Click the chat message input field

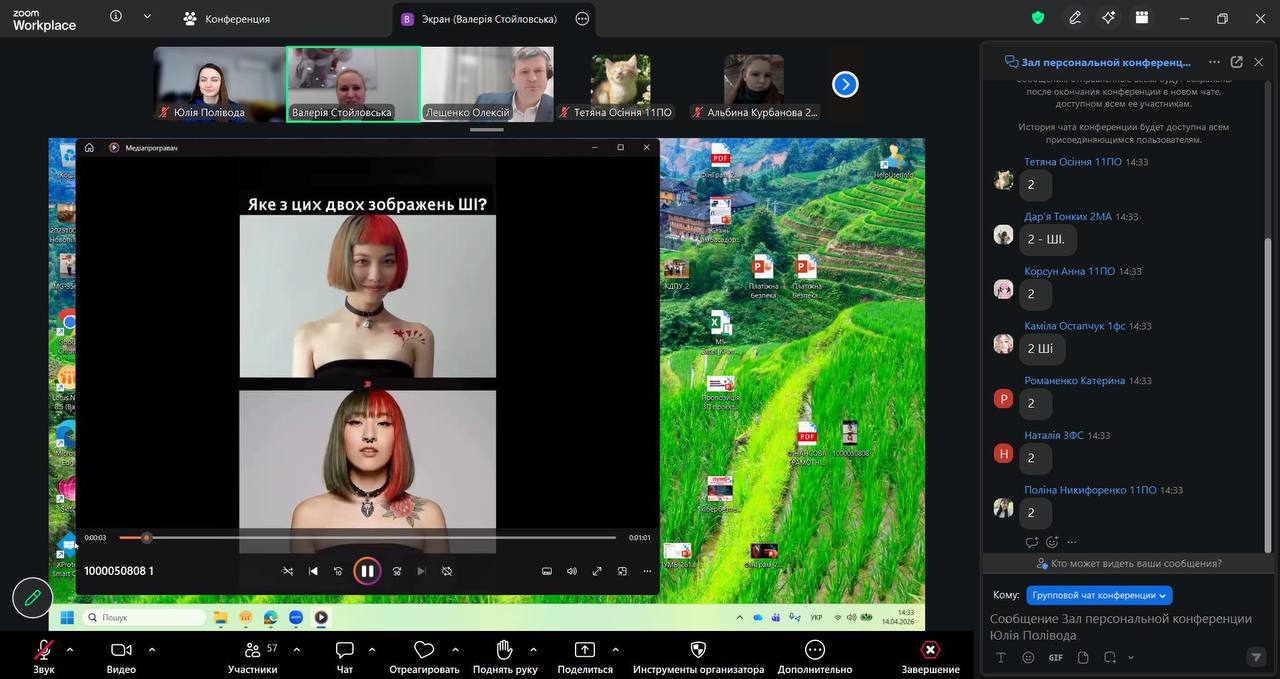1120,626
